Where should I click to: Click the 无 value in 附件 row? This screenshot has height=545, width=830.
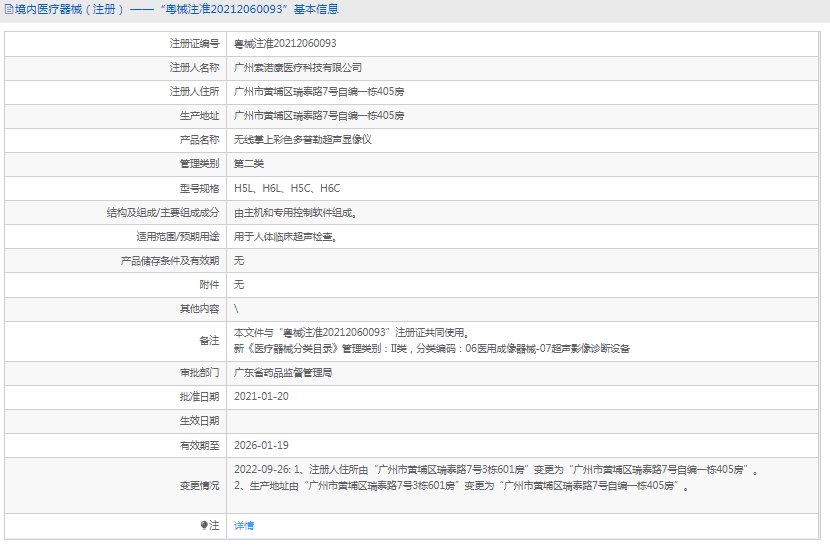239,285
